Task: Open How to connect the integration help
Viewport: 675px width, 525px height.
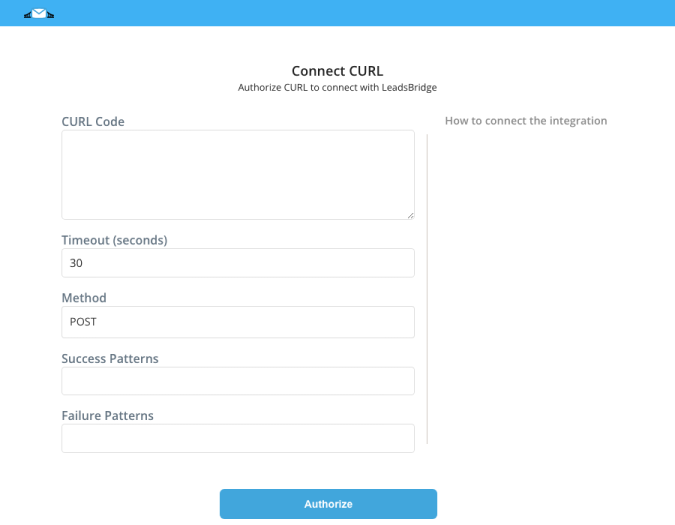Action: point(526,120)
